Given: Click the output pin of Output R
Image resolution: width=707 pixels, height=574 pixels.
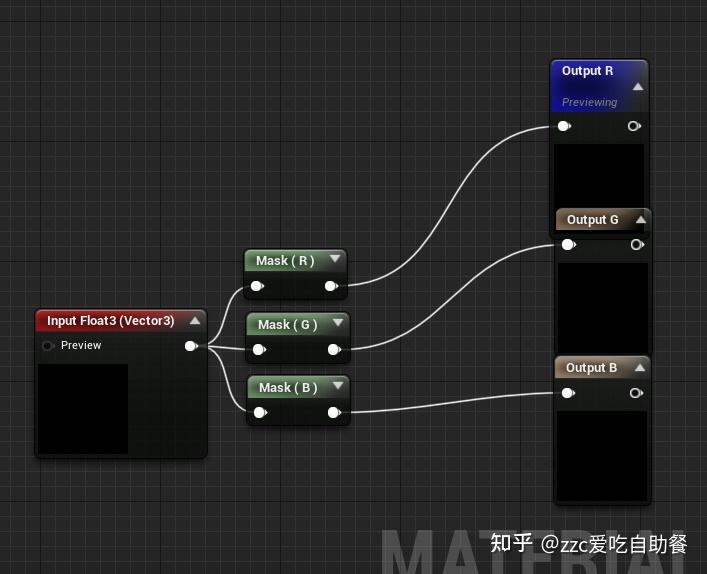Looking at the screenshot, I should click(x=634, y=126).
